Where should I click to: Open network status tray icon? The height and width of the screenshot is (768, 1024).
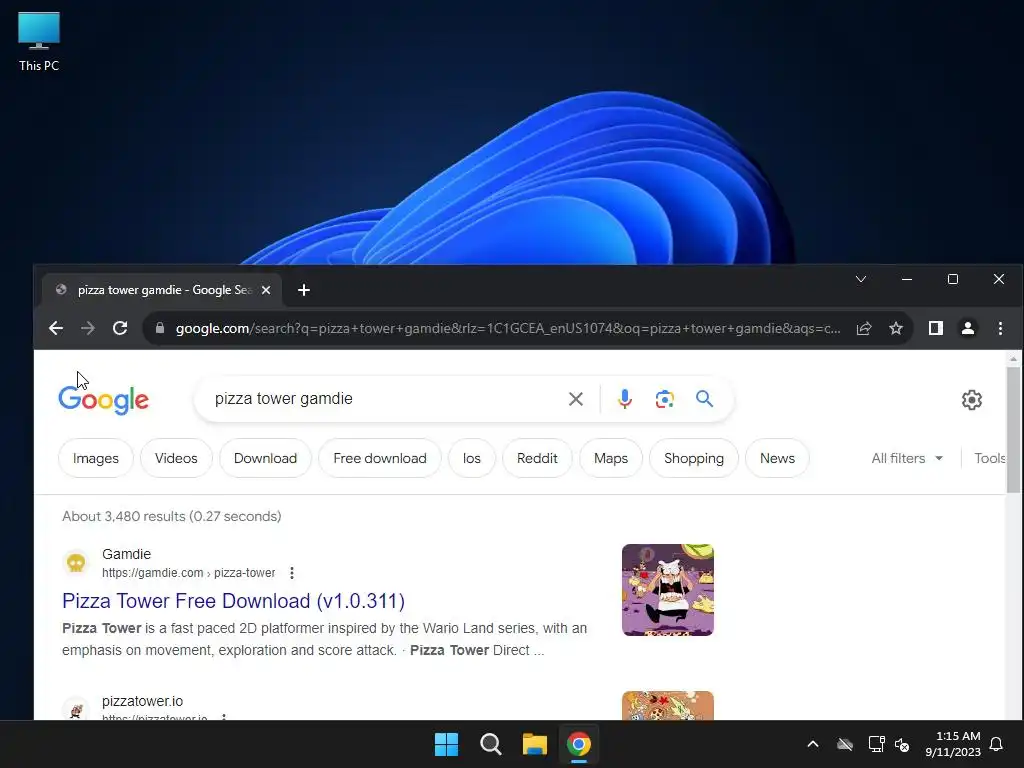point(876,744)
